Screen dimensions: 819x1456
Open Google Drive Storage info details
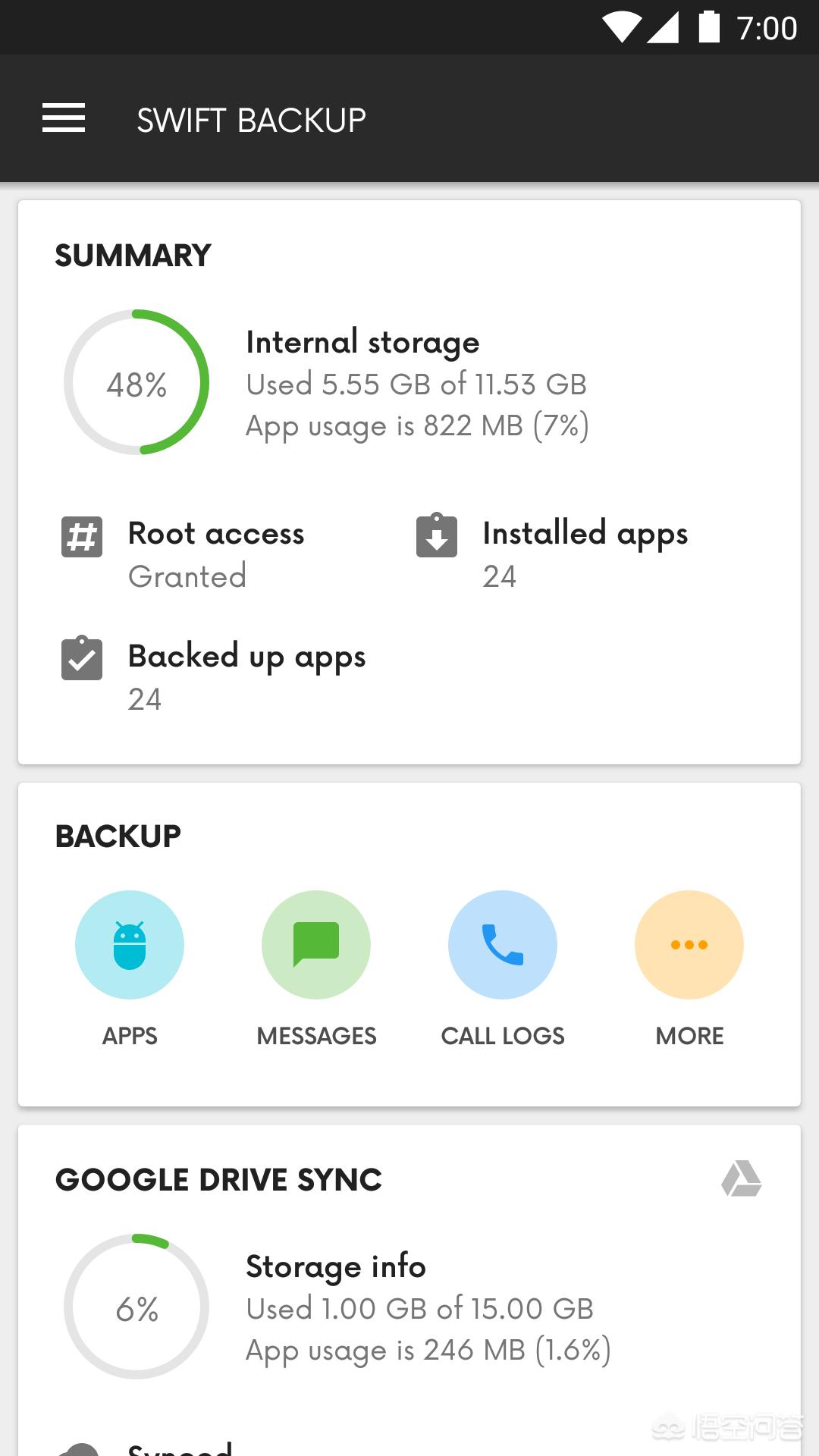click(x=428, y=1308)
